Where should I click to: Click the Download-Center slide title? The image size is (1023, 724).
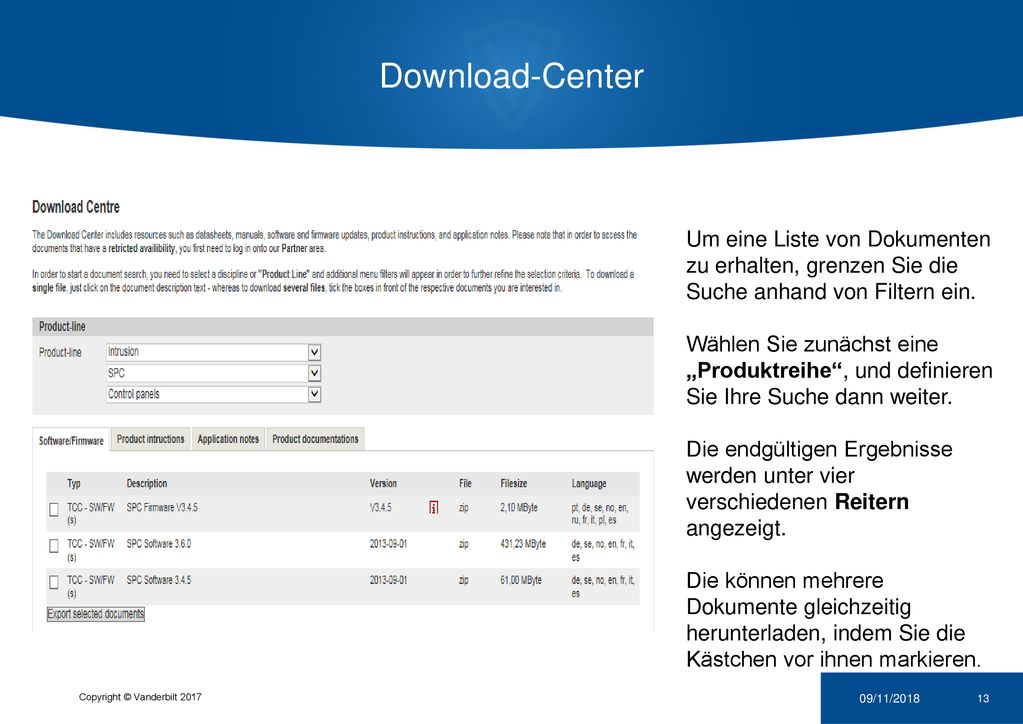[512, 76]
